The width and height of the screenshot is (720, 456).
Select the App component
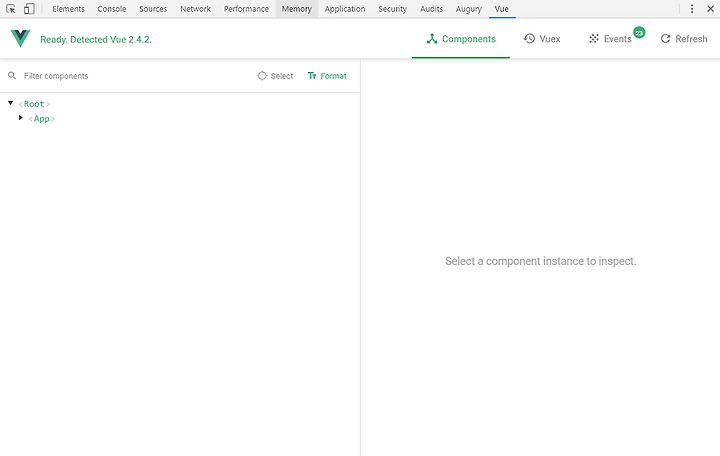41,119
